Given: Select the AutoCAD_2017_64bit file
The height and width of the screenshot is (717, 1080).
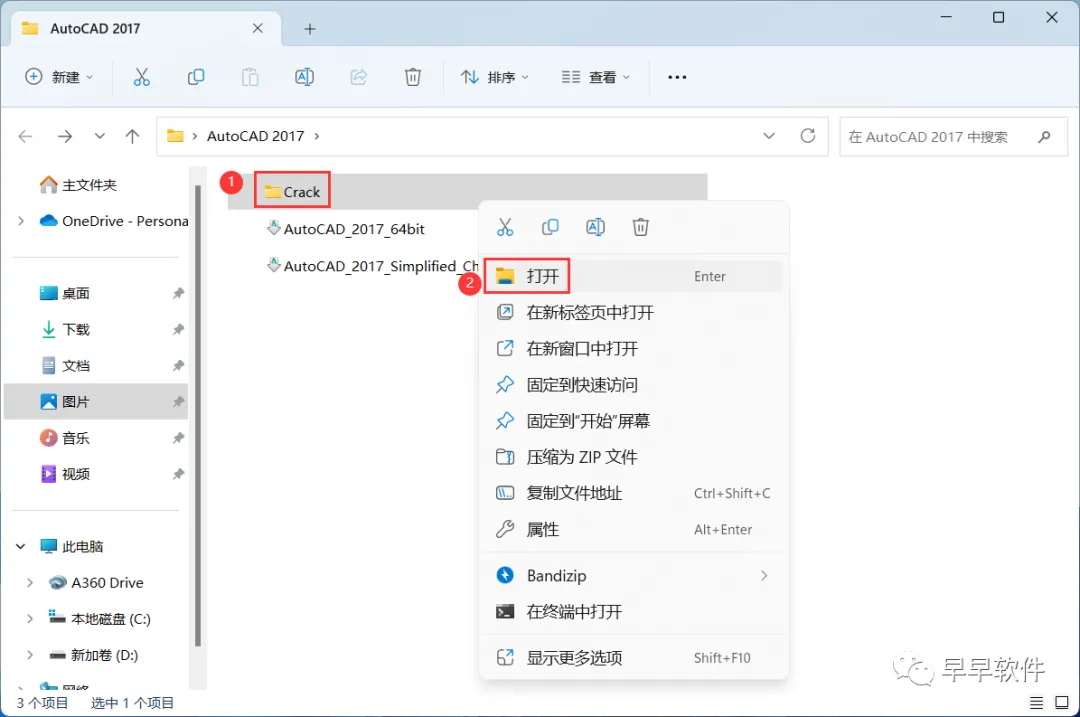Looking at the screenshot, I should [x=346, y=229].
